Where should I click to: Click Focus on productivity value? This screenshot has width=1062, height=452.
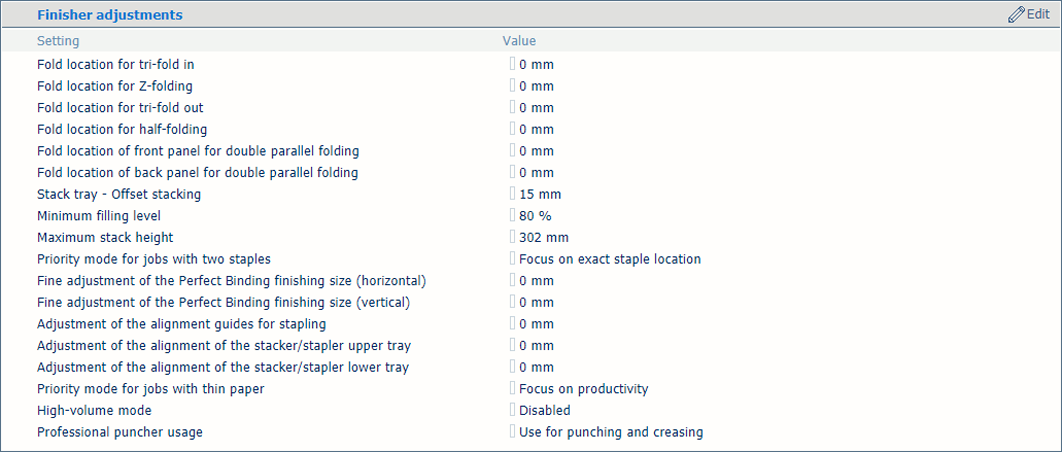point(584,389)
